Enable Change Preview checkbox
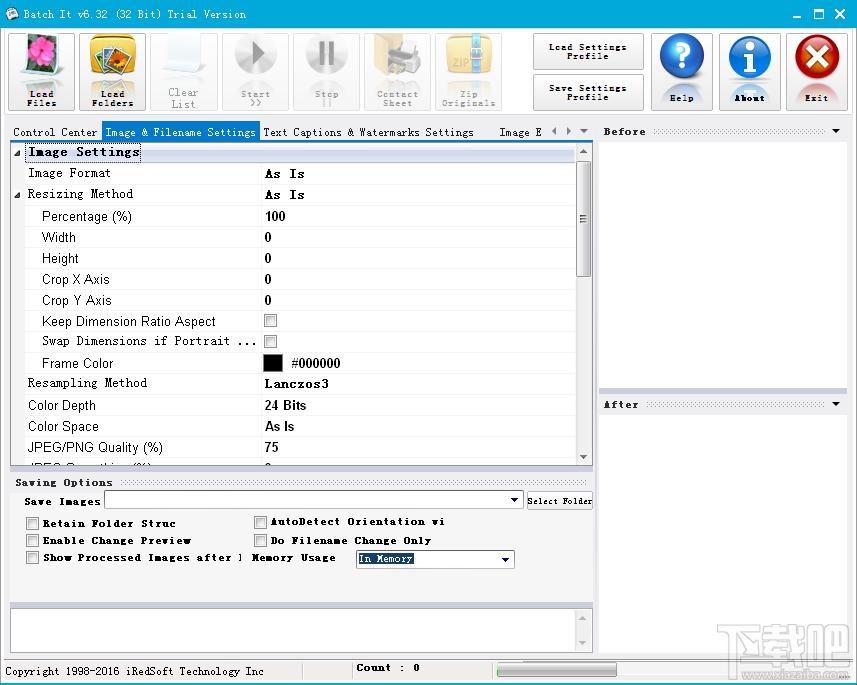Viewport: 857px width, 685px height. click(x=33, y=541)
